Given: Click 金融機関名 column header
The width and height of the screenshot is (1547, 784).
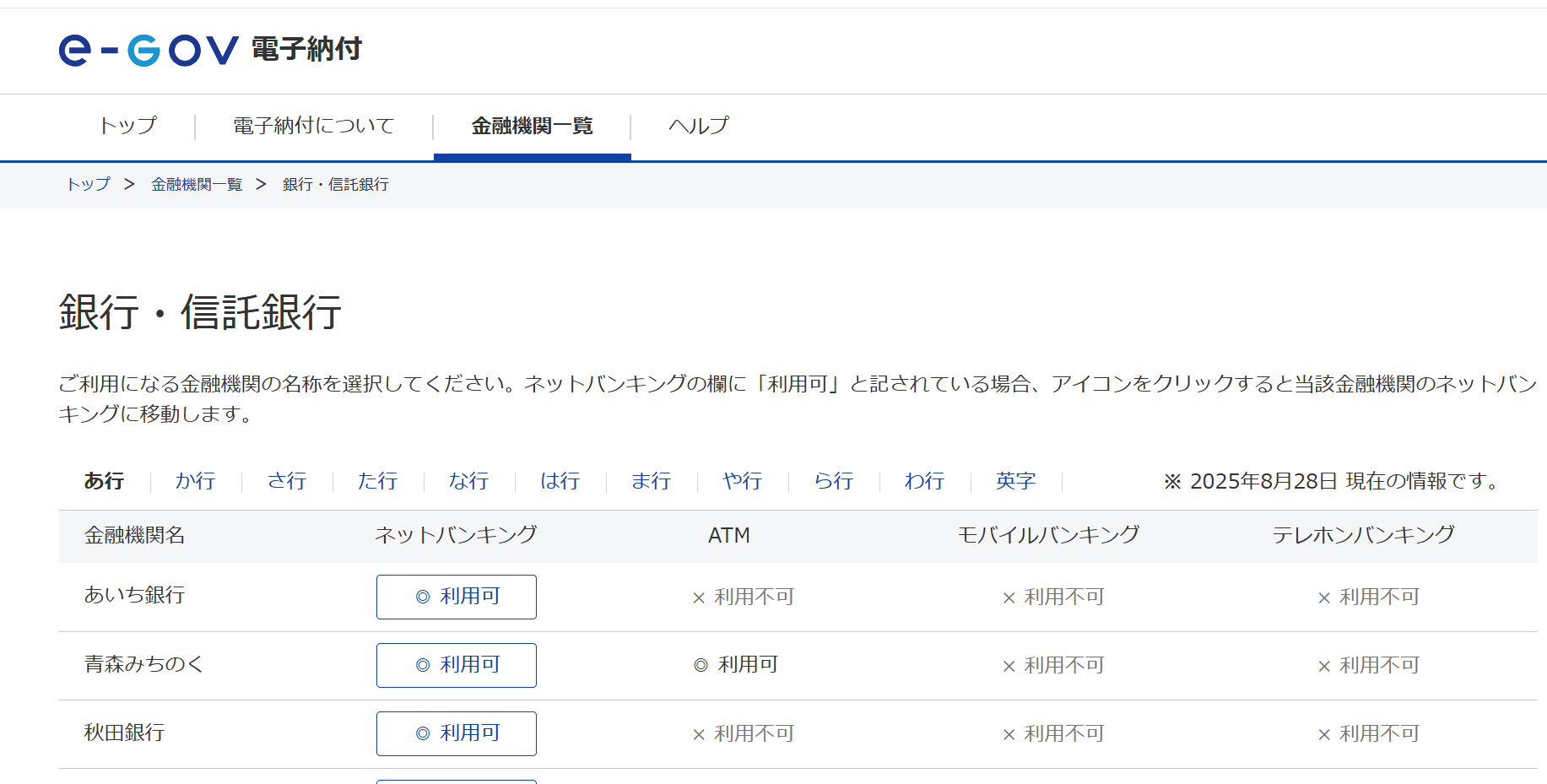Looking at the screenshot, I should (134, 535).
